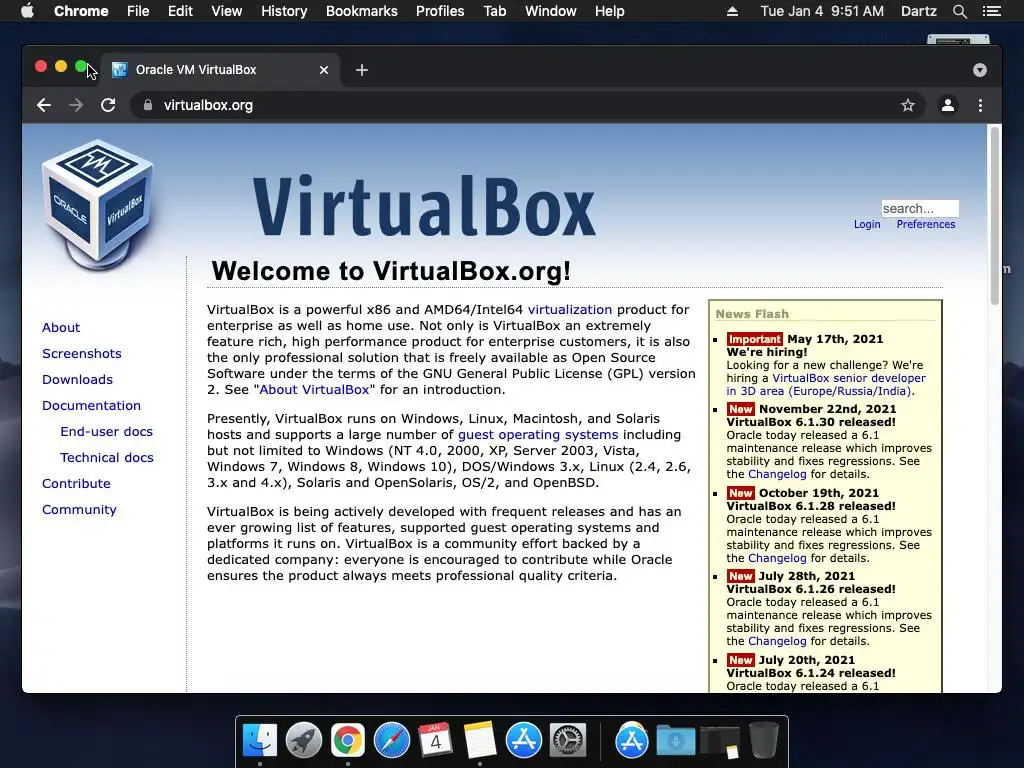1024x768 pixels.
Task: Click the eject icon in menu bar
Action: click(732, 11)
